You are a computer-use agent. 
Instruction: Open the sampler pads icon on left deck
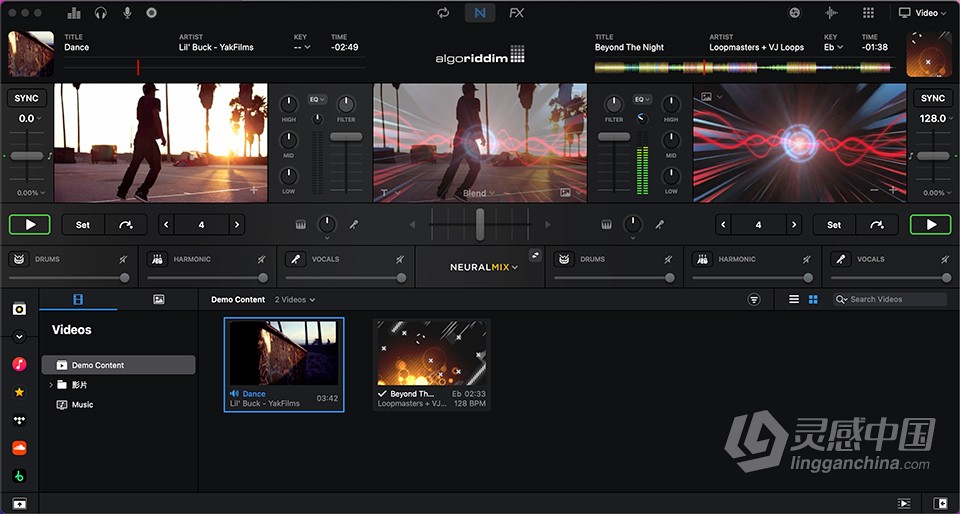300,225
